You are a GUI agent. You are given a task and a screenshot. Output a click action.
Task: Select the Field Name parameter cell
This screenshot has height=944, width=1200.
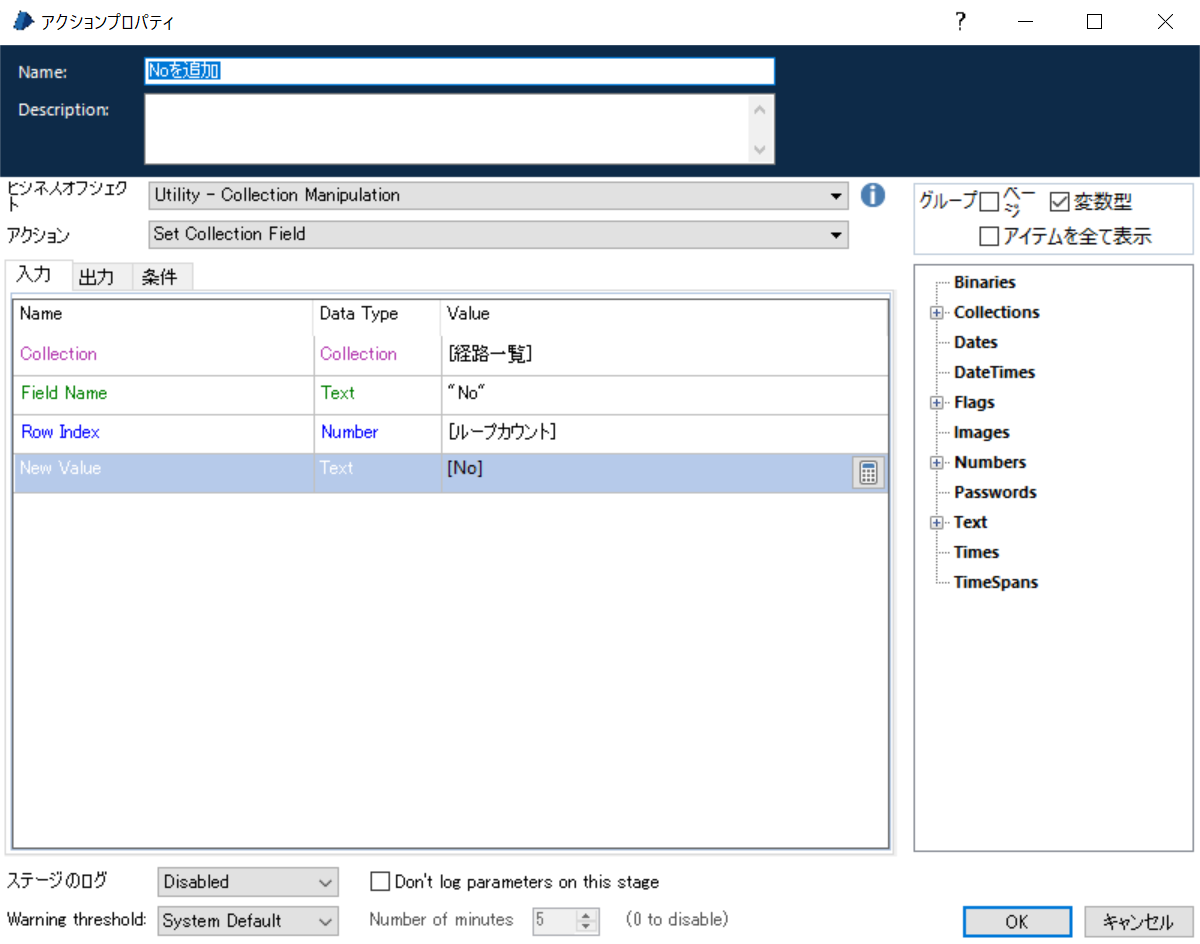click(x=164, y=394)
